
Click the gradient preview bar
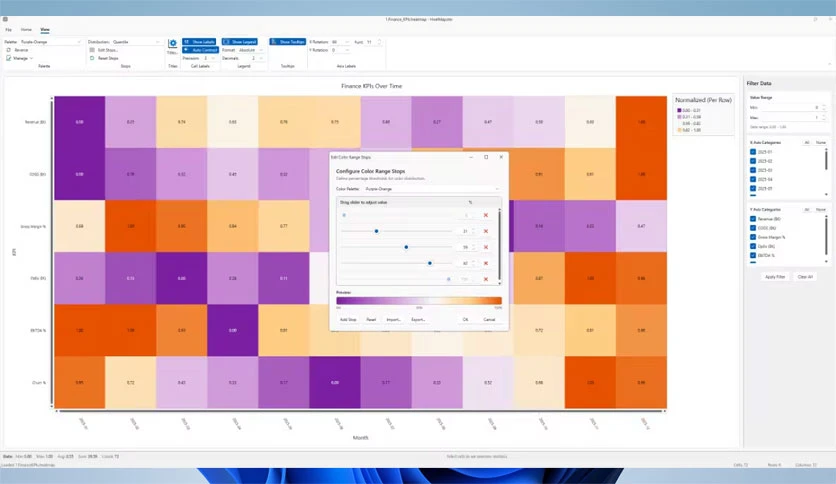pos(419,301)
